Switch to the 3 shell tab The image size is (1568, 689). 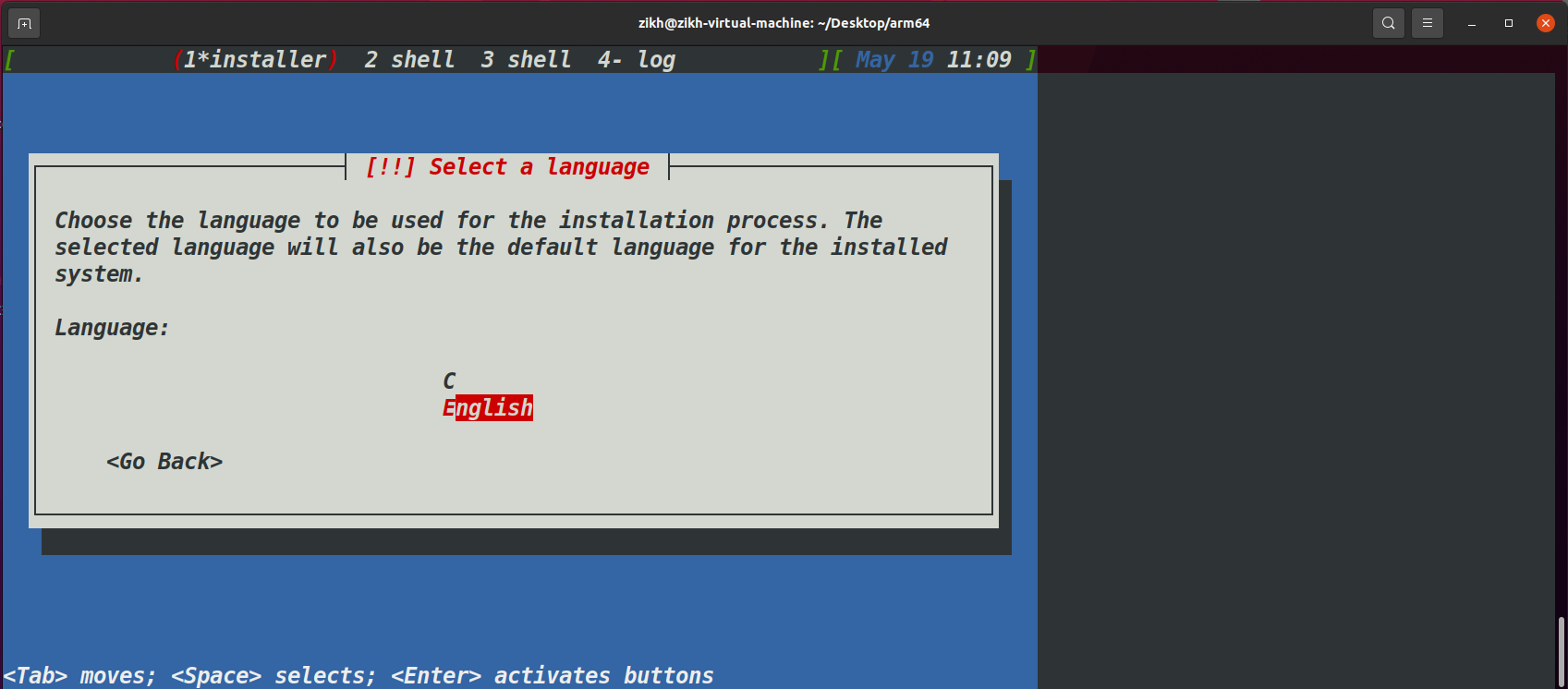[526, 60]
